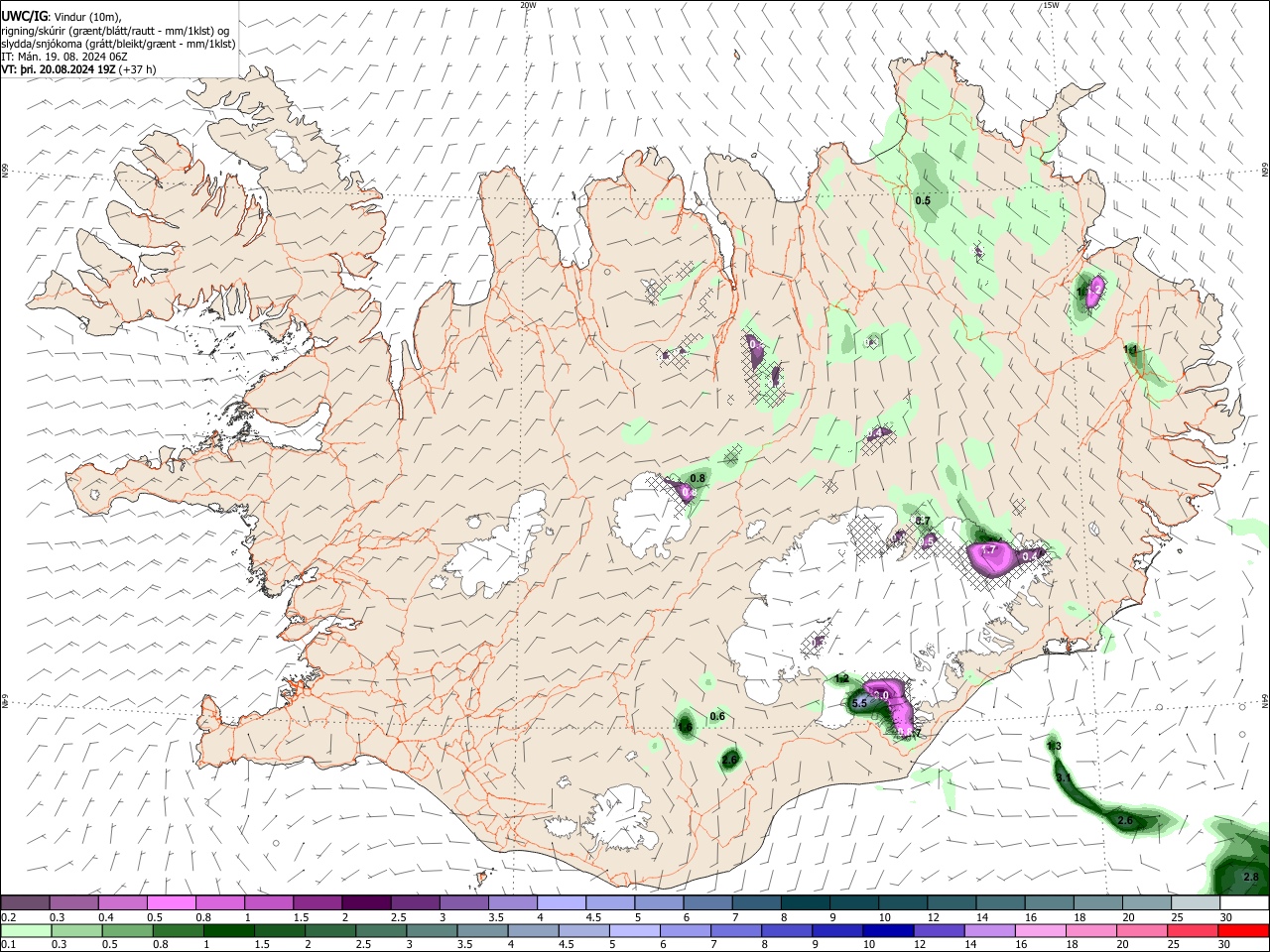Click the 1.1 value in the eastern region
Viewport: 1270px width, 952px height.
tap(1131, 350)
